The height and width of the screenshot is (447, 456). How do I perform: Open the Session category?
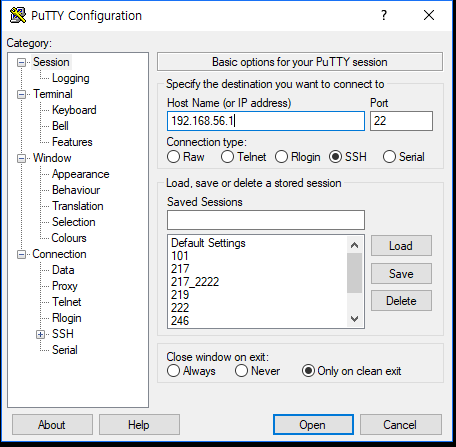[x=51, y=62]
